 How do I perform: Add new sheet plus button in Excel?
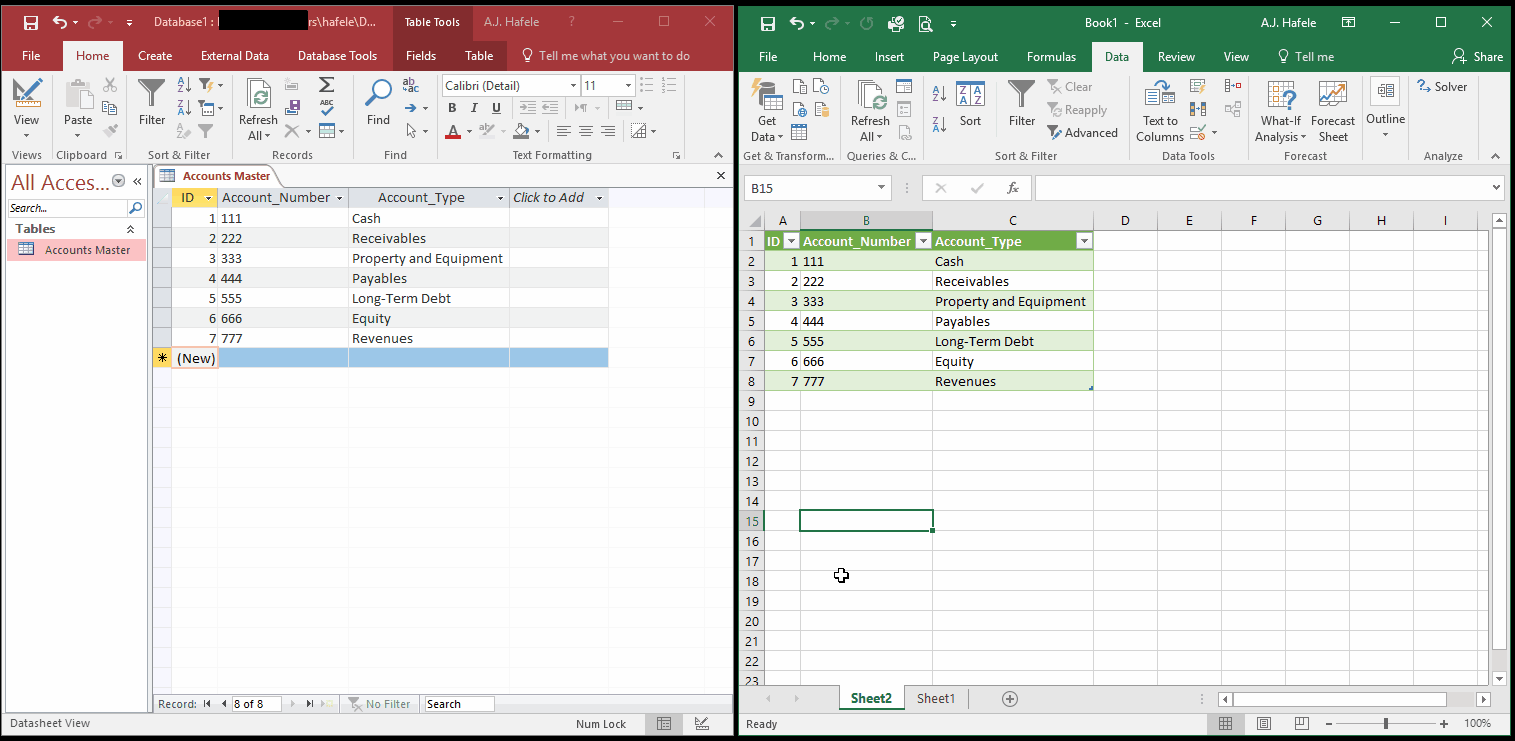(x=1010, y=699)
